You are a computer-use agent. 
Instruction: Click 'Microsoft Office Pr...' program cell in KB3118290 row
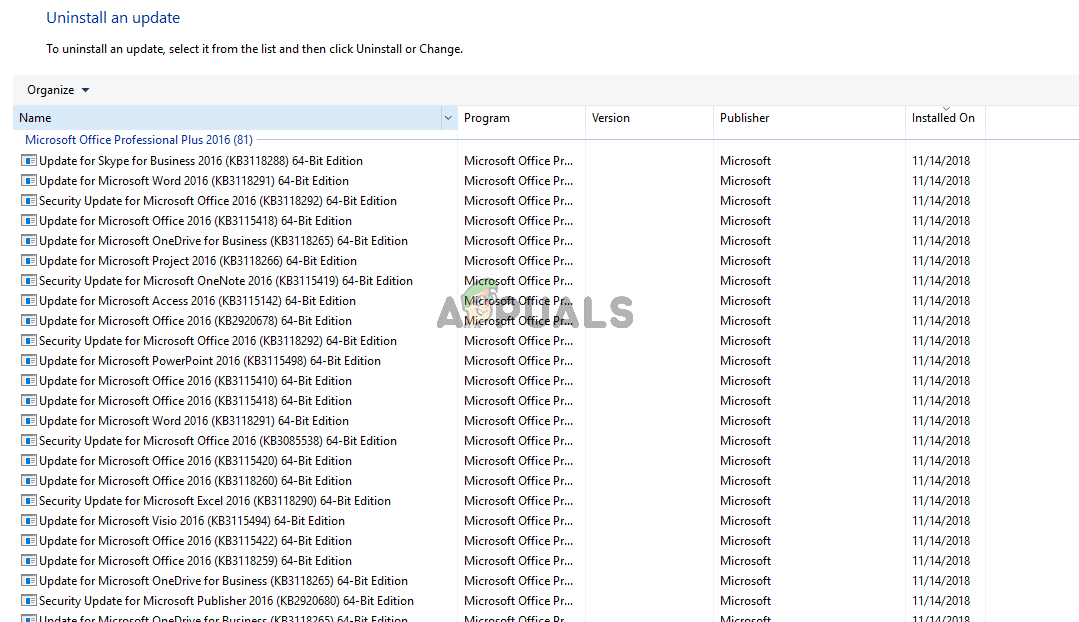point(518,500)
